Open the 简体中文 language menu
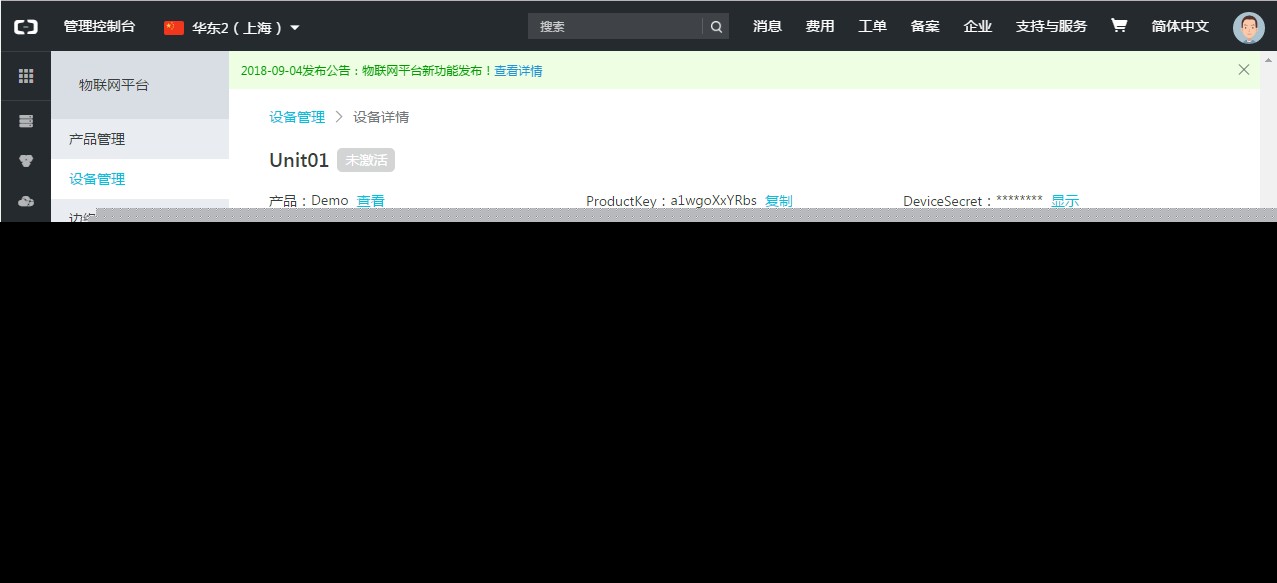The height and width of the screenshot is (583, 1277). [1180, 26]
